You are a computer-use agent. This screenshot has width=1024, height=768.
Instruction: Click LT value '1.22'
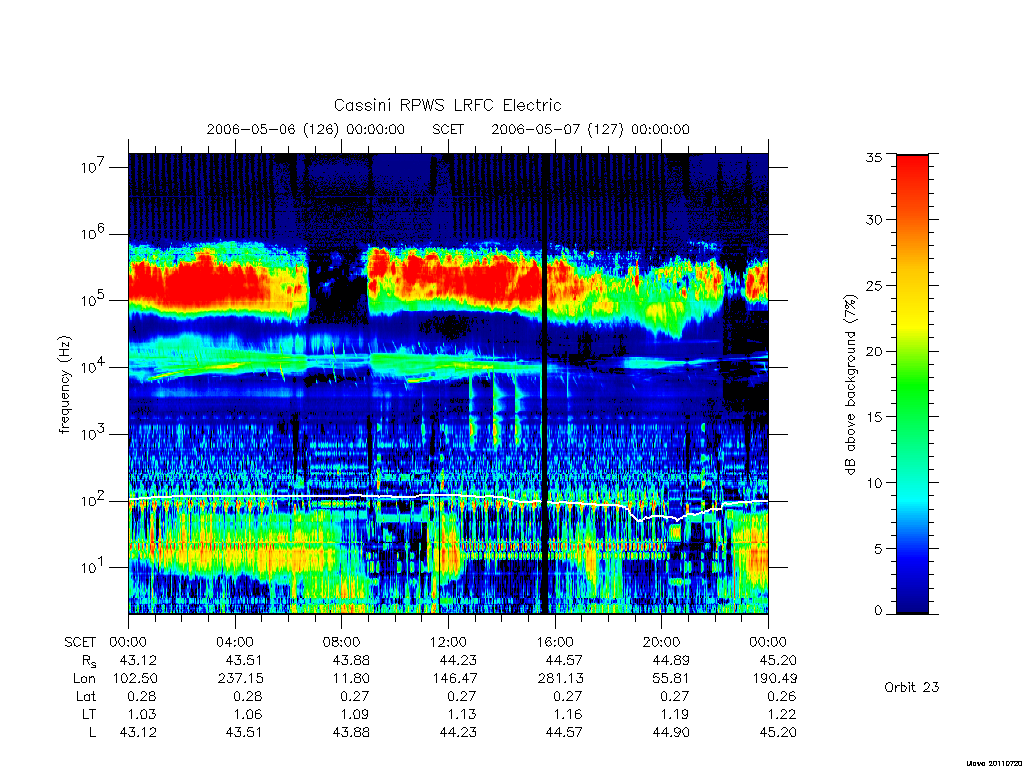[783, 714]
